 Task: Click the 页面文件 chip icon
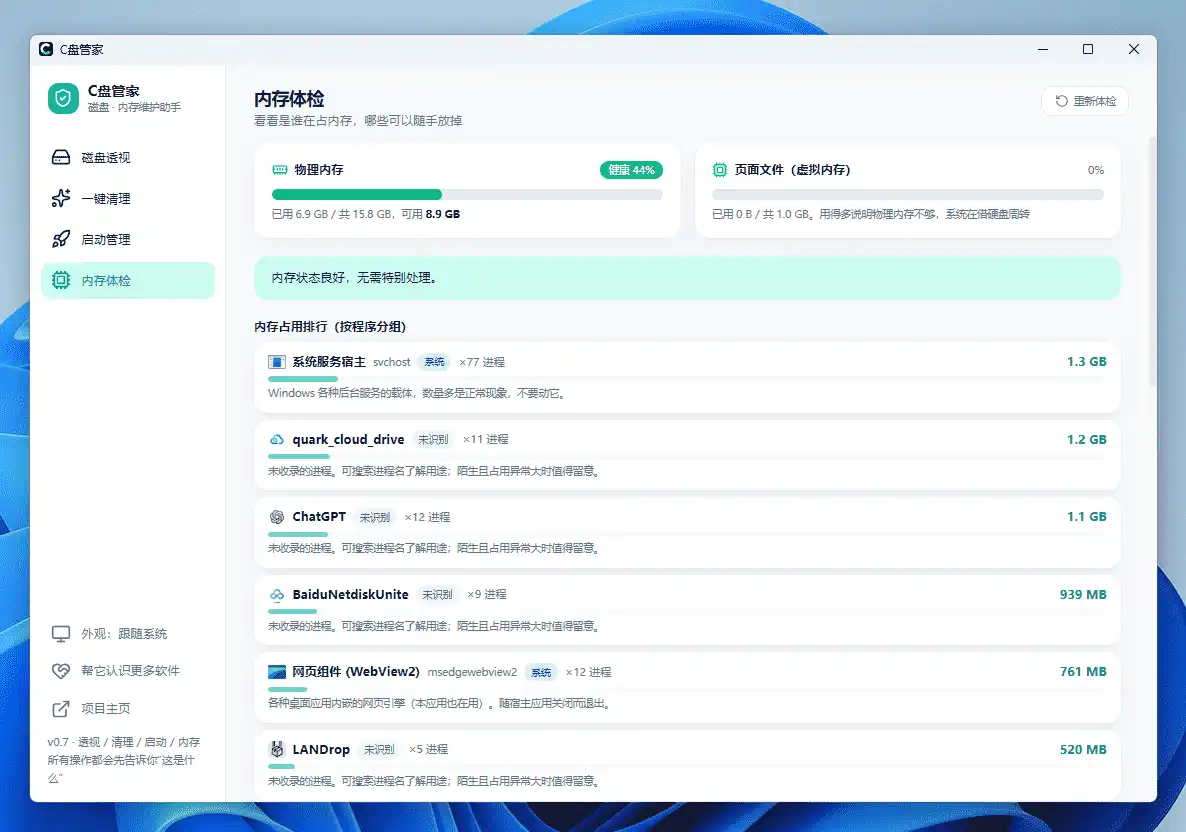(719, 169)
